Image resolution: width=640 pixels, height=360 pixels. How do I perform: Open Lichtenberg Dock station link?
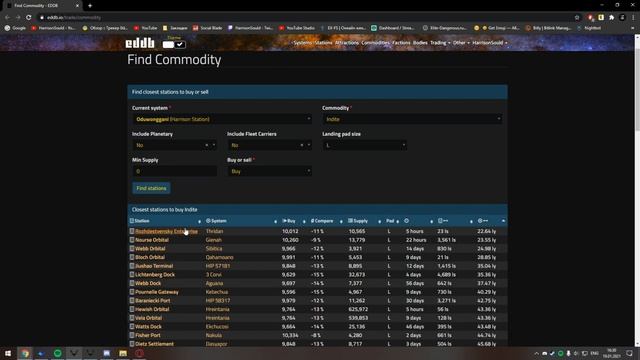tap(155, 275)
